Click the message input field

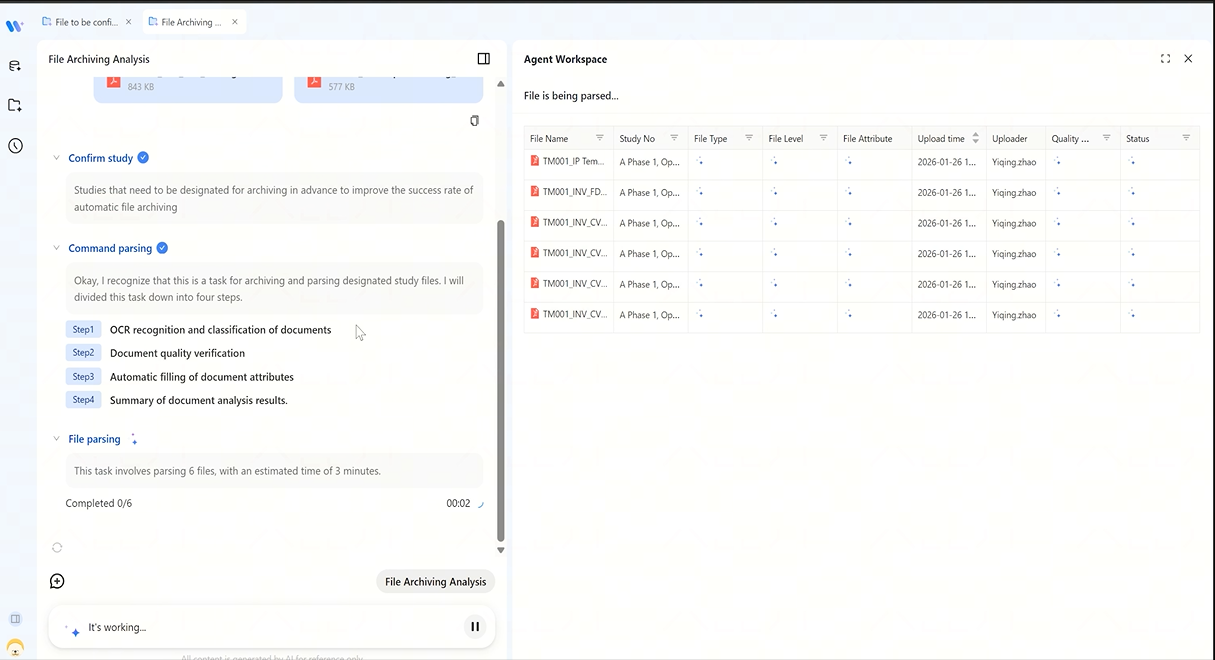260,627
